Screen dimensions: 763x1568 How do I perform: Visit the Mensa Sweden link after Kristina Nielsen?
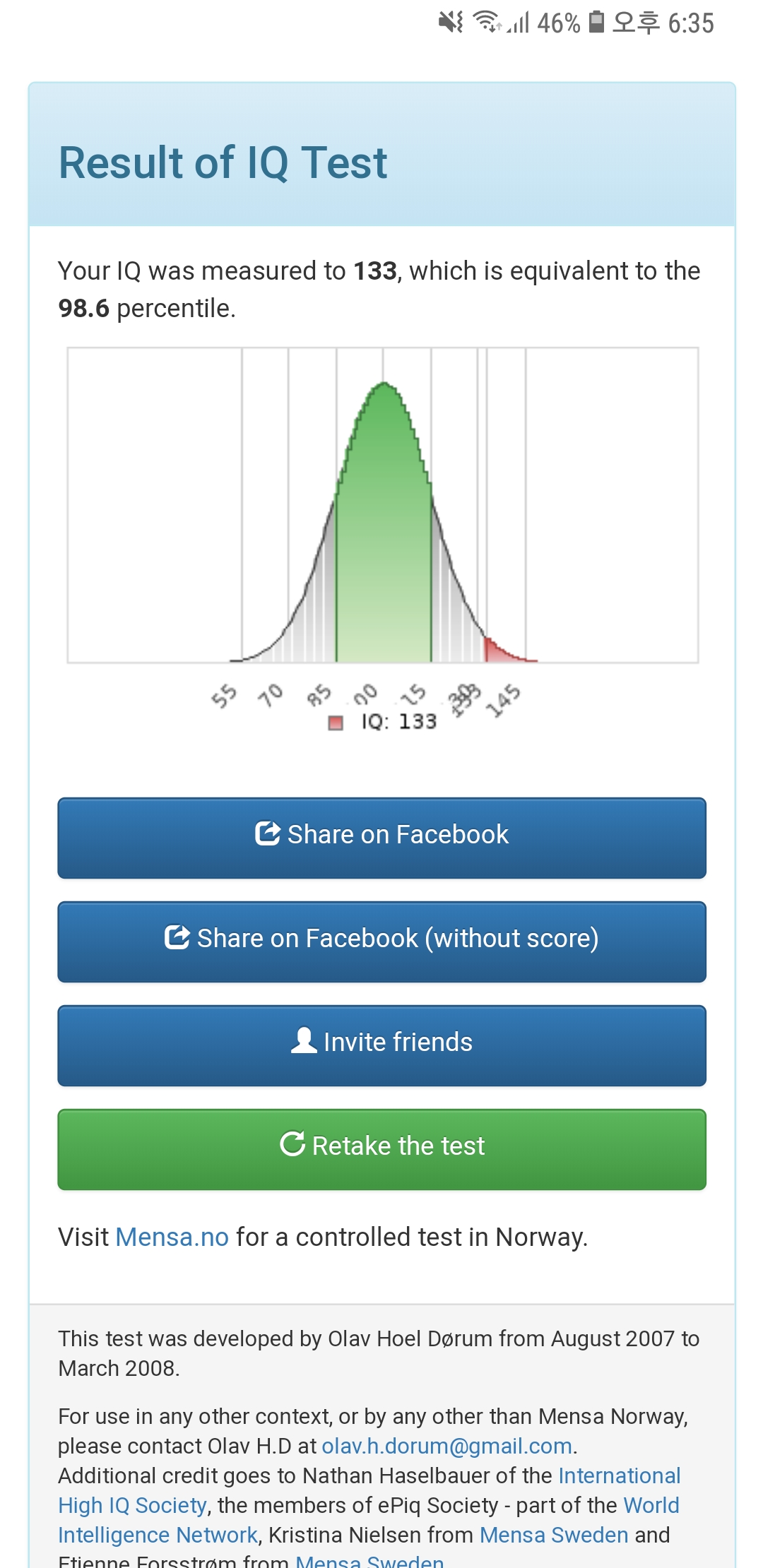pos(554,1535)
